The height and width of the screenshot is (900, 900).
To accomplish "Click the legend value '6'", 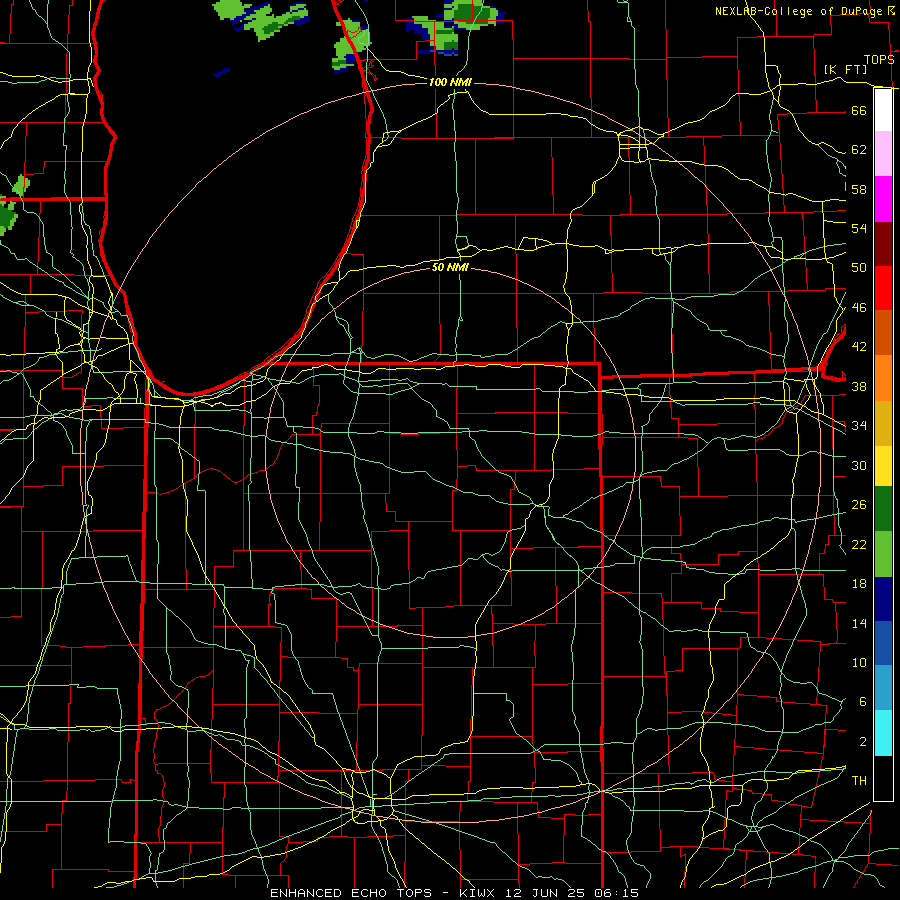I will point(862,702).
